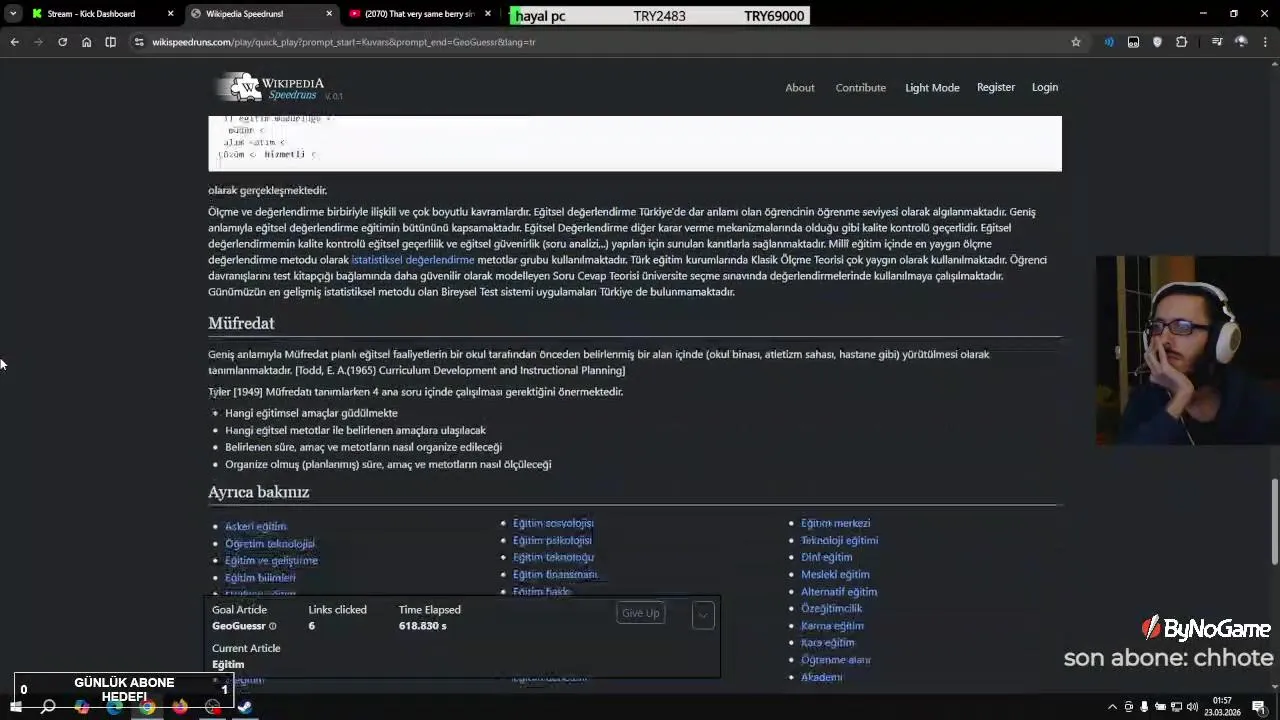Close the Wikipedia Speedruns tab
Screen dimensions: 1280x720
pyautogui.click(x=329, y=14)
